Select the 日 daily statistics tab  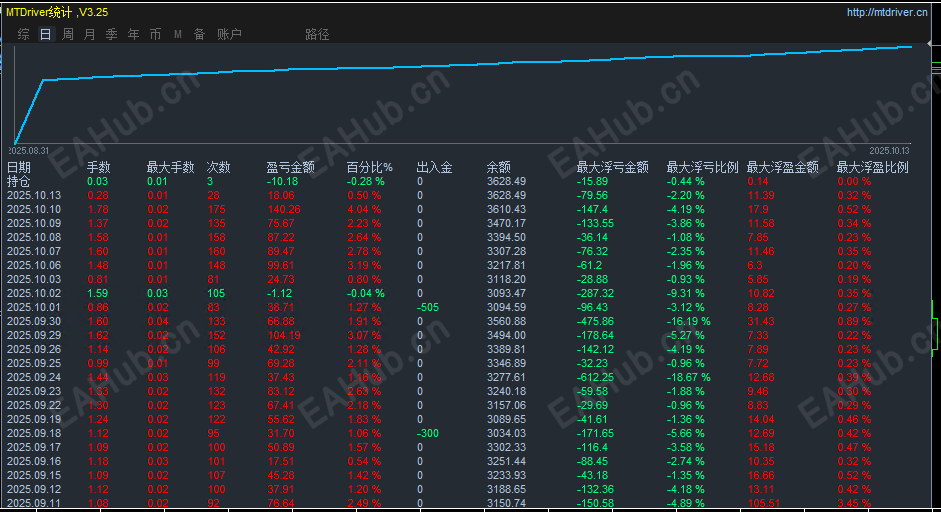point(46,34)
